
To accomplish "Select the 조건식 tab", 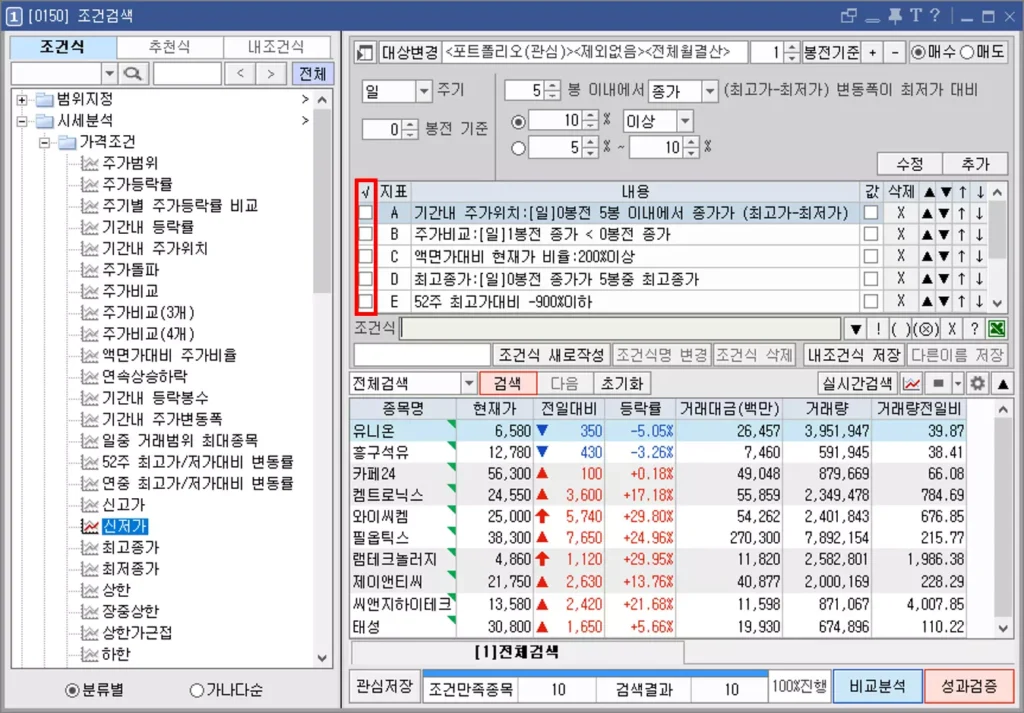I will pos(63,47).
